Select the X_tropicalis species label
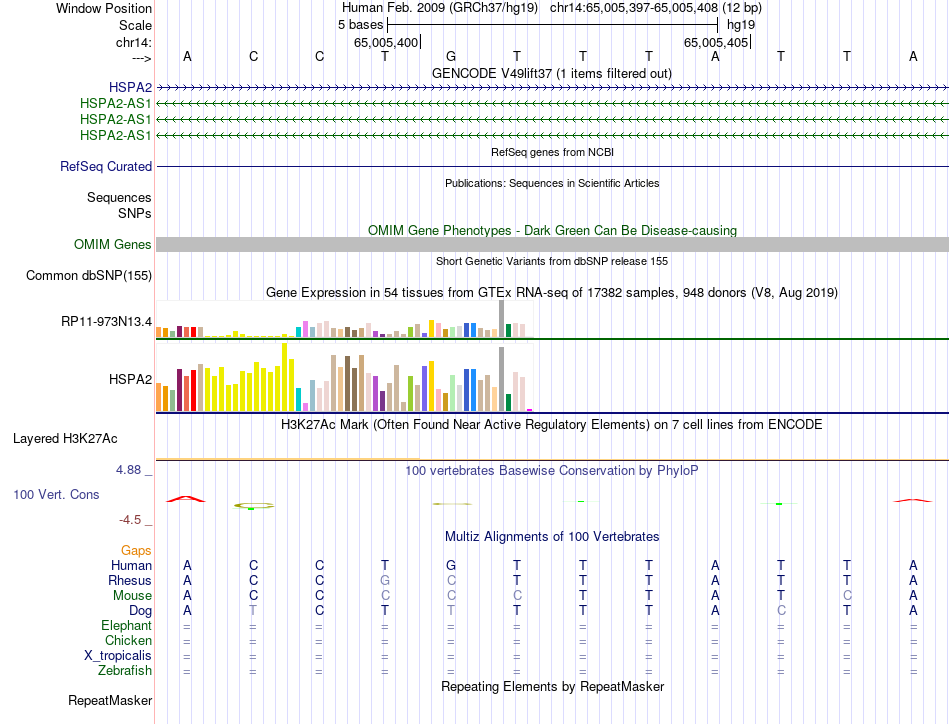This screenshot has width=950, height=724. click(118, 656)
